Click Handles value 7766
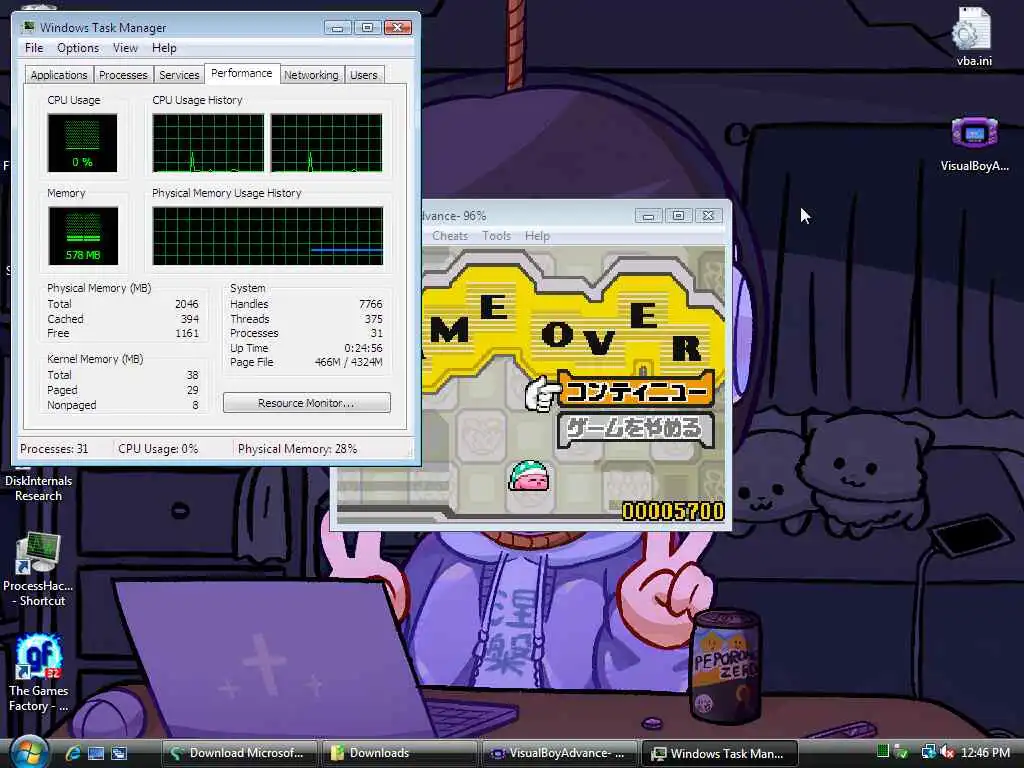 pos(371,304)
